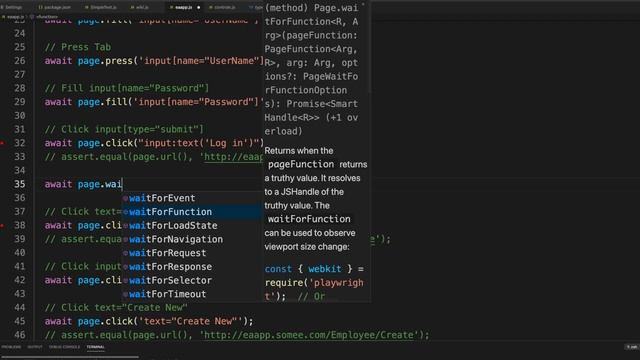Open the terminal shell selector dropdown

pos(632,347)
